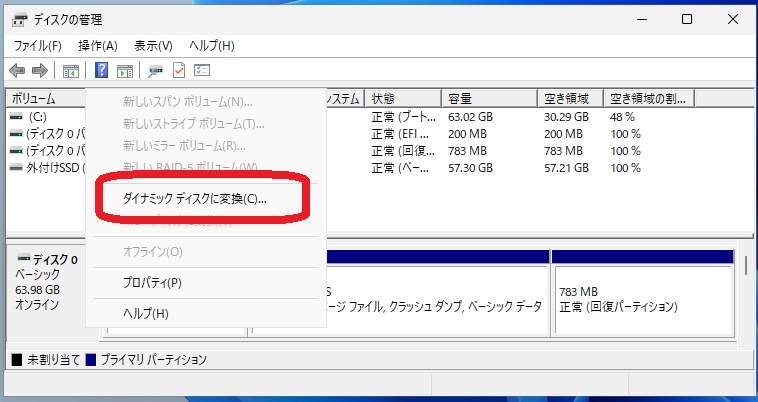Click the drive icon beside 外付けSSD
758x402 pixels.
(16, 168)
